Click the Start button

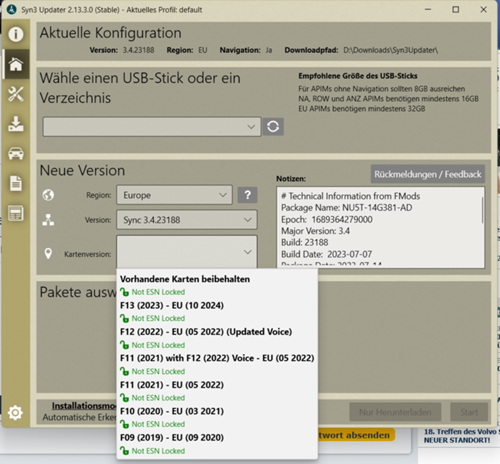(469, 412)
